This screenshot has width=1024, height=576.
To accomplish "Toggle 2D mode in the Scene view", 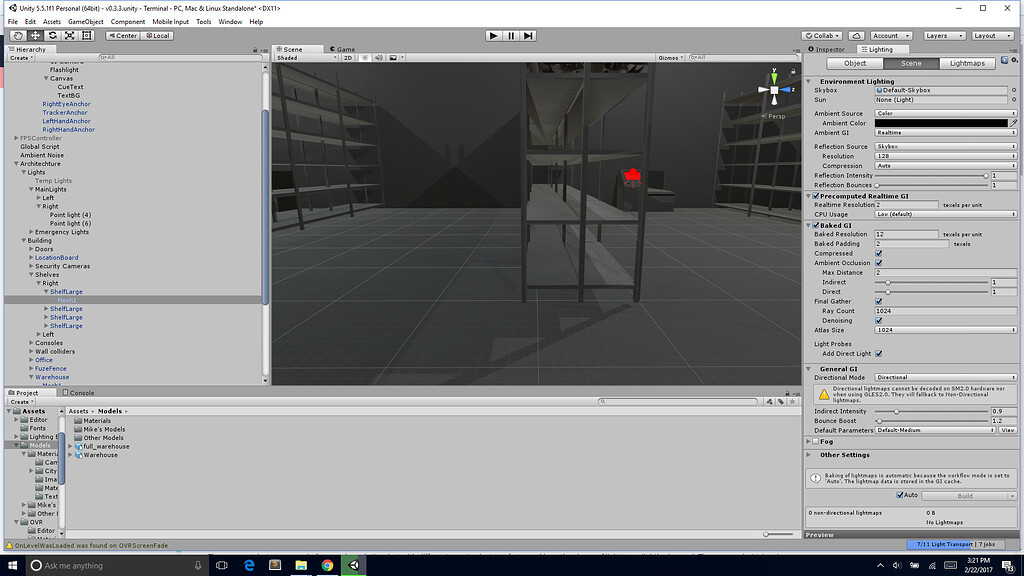I will 348,57.
